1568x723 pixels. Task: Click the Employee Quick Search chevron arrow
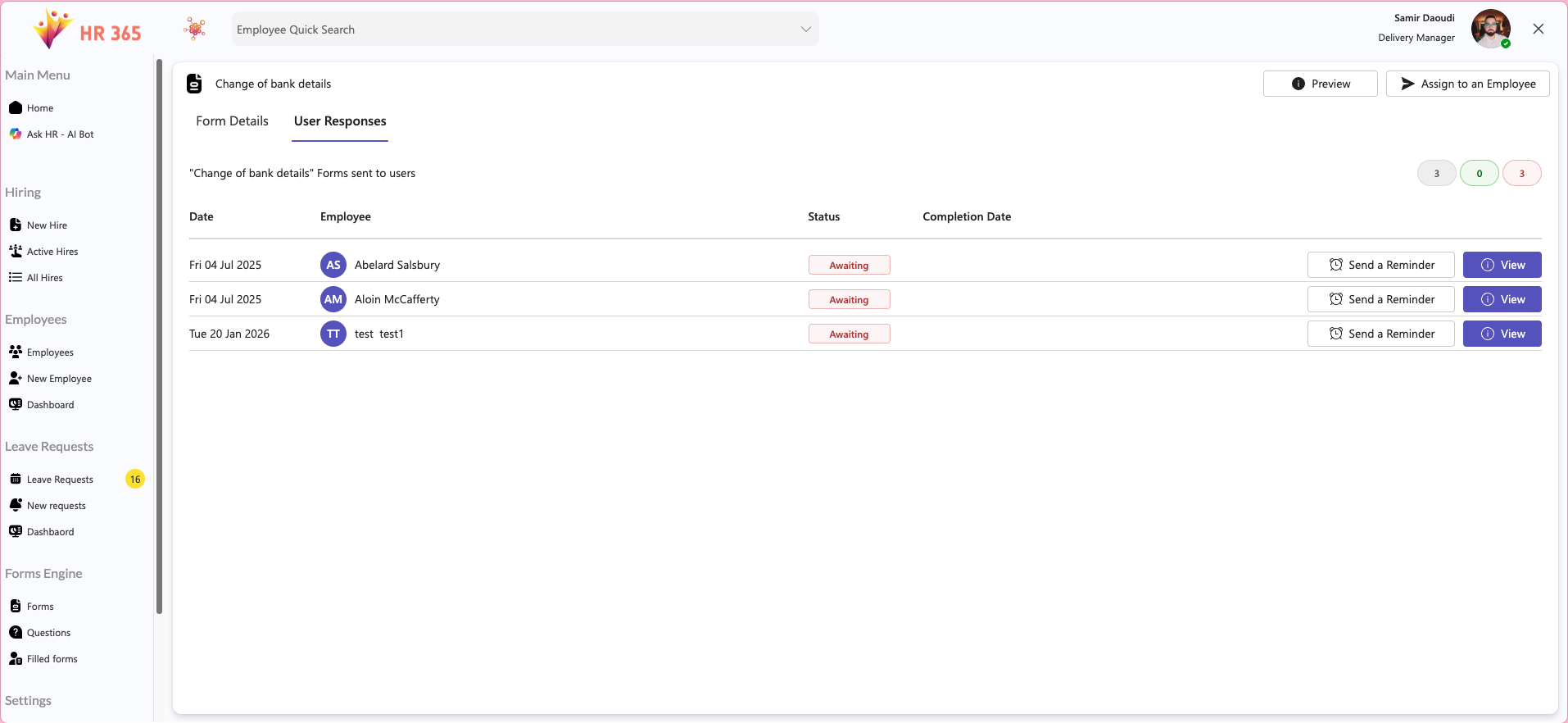pyautogui.click(x=805, y=30)
